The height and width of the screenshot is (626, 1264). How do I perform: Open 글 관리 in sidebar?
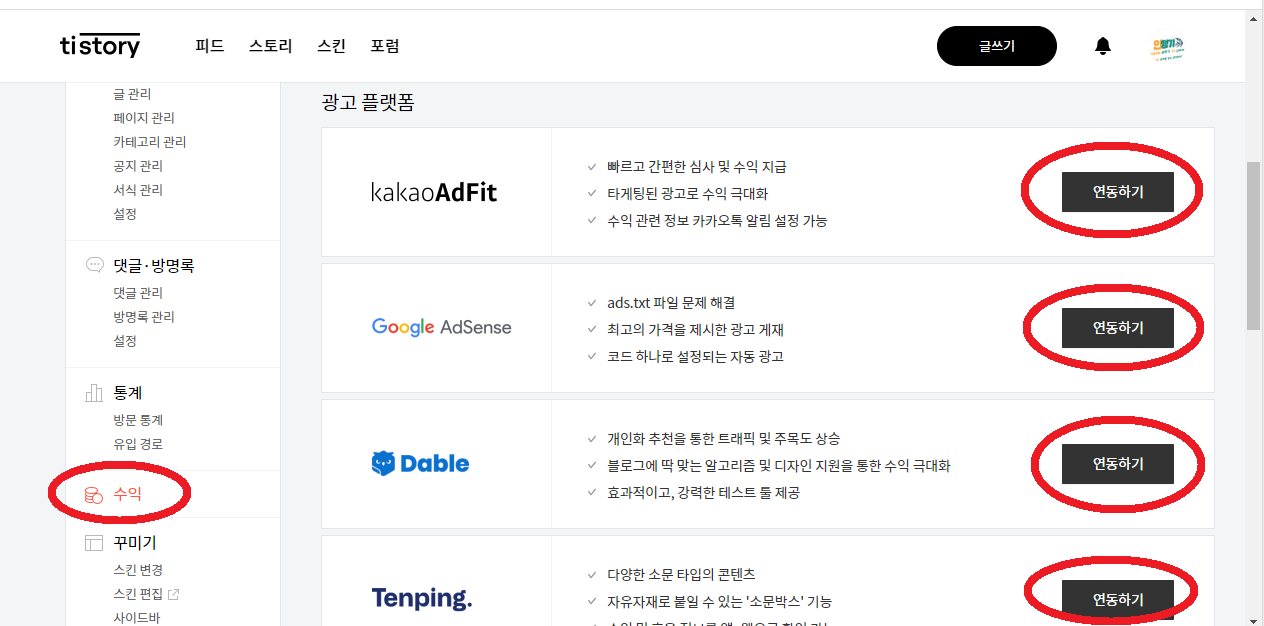132,94
